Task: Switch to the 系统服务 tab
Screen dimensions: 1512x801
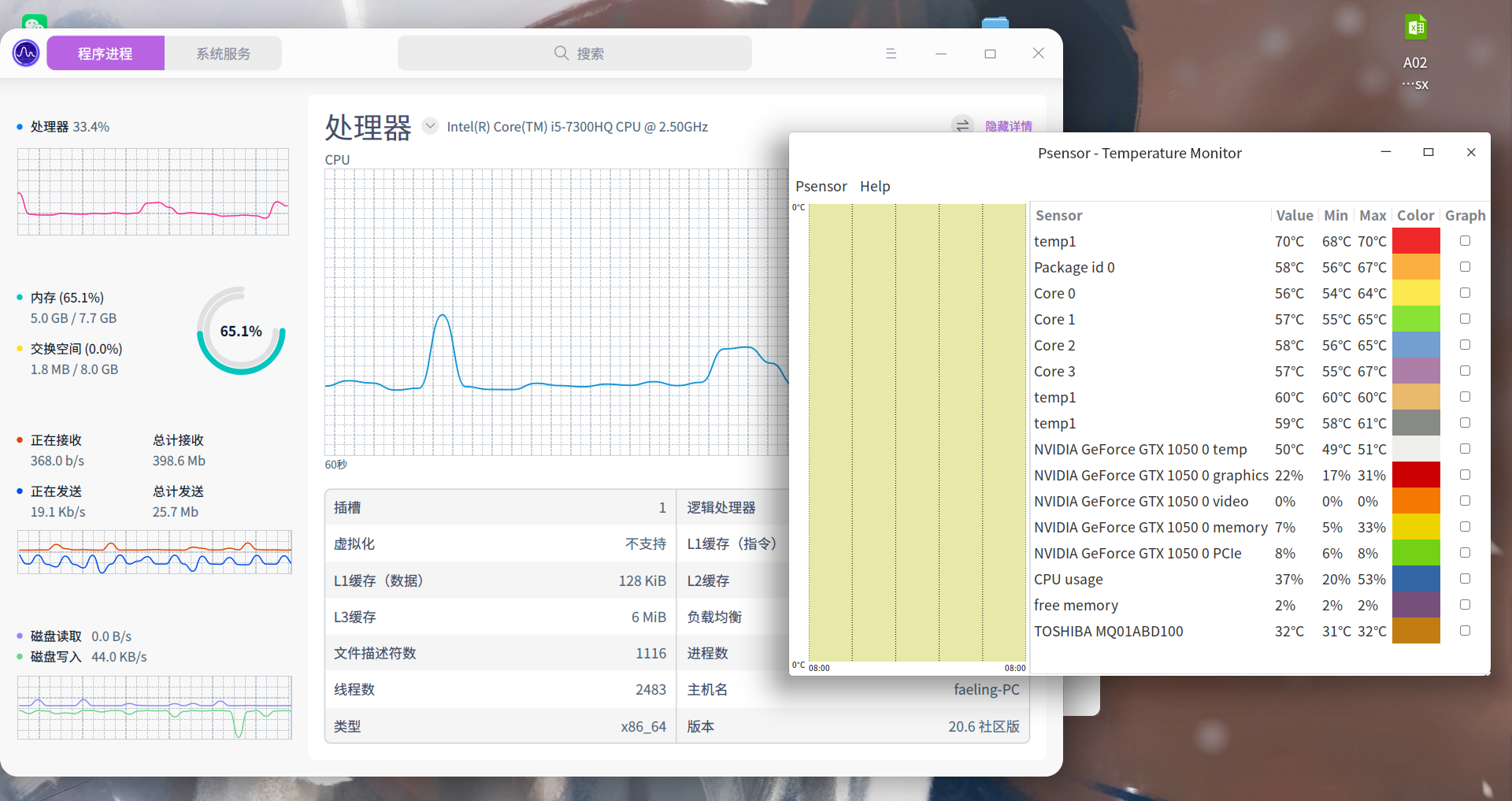Action: (x=223, y=54)
